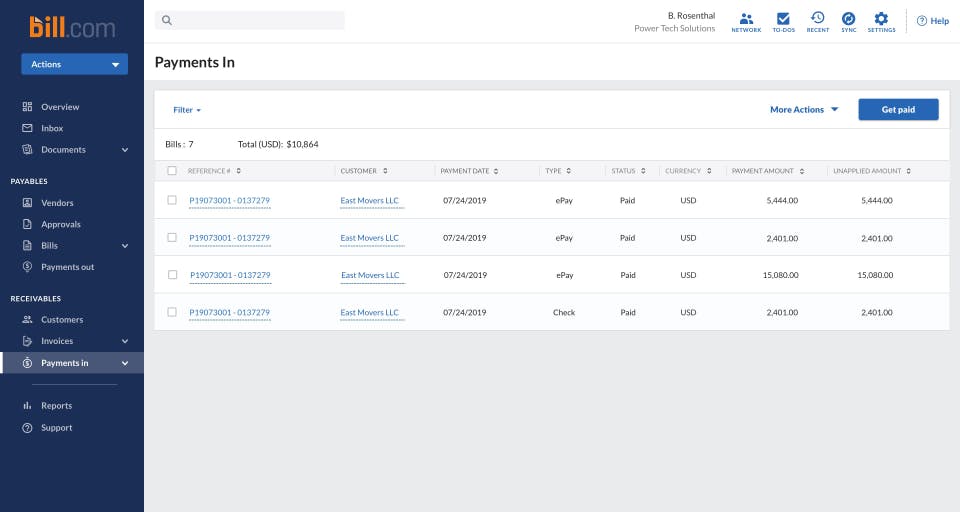Select the checkbox for the Check payment row
The height and width of the screenshot is (512, 960).
coord(172,312)
